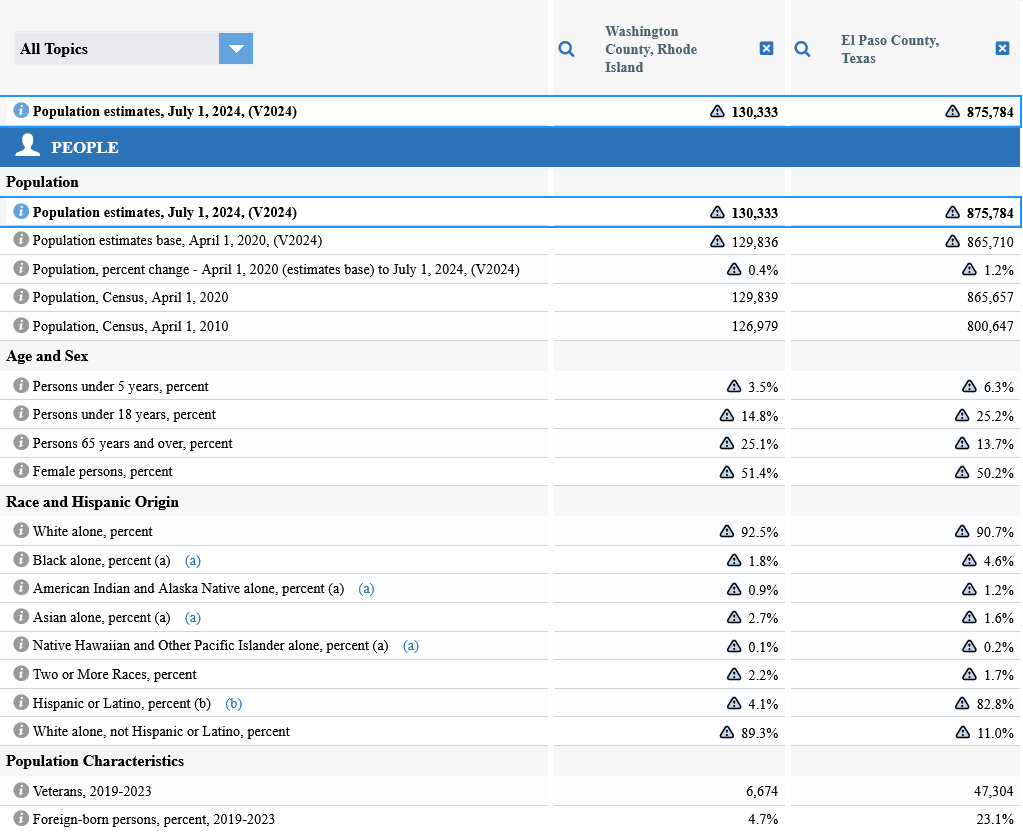Click info icon for Veterans, 2019-2023
The width and height of the screenshot is (1023, 832).
[x=21, y=790]
